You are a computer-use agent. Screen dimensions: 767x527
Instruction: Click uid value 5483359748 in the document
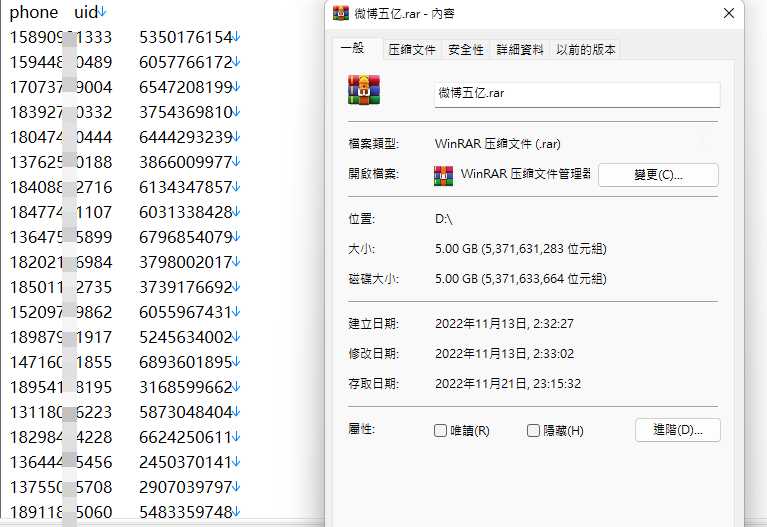coord(185,512)
